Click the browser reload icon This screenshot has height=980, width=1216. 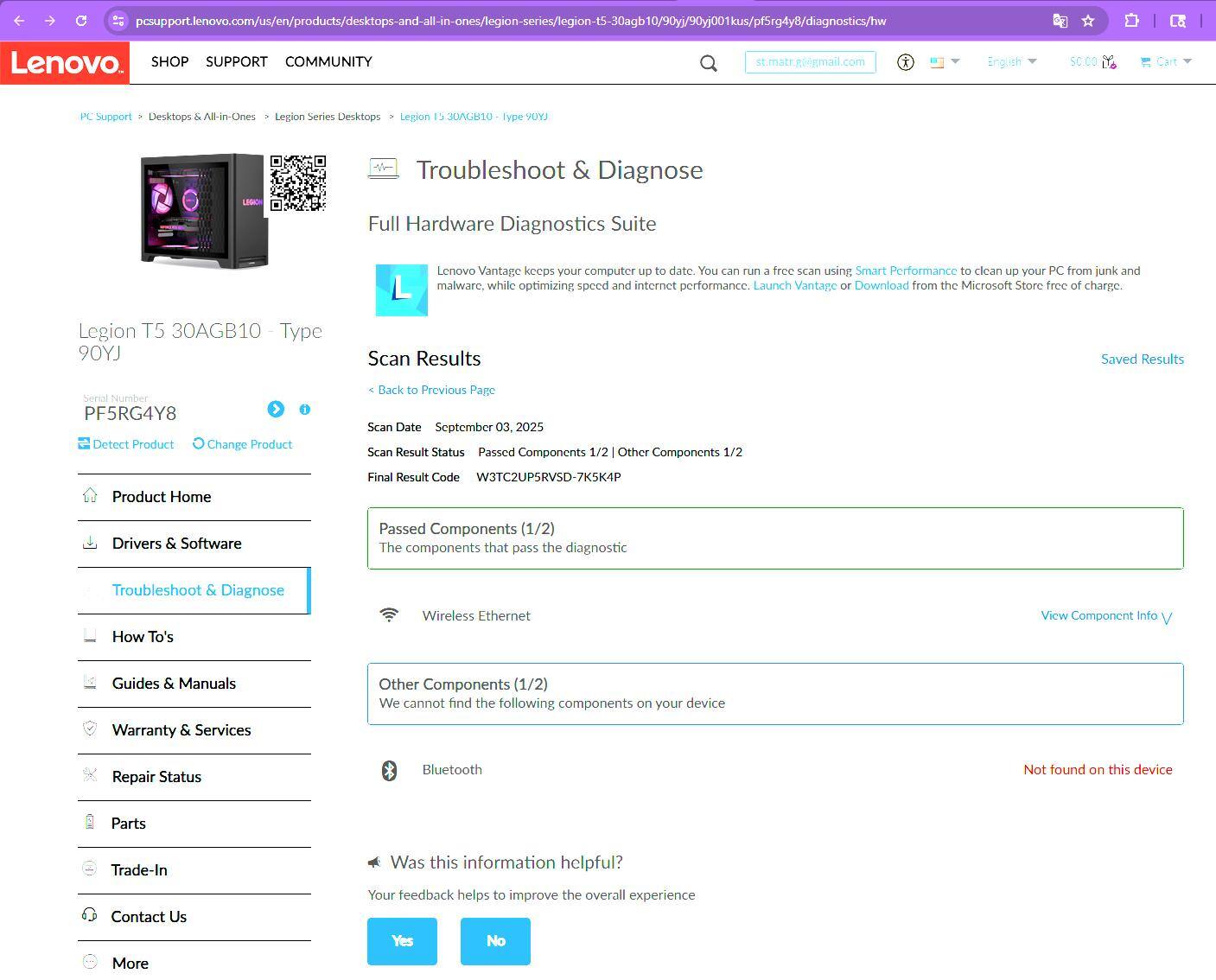coord(80,21)
